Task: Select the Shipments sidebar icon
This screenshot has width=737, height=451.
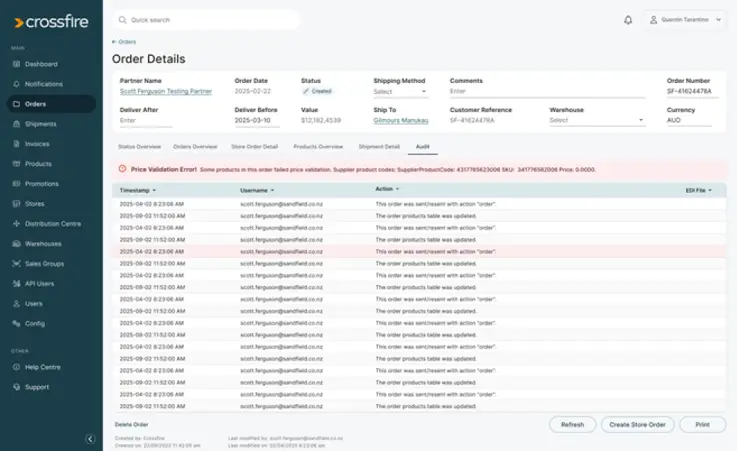Action: [x=16, y=124]
